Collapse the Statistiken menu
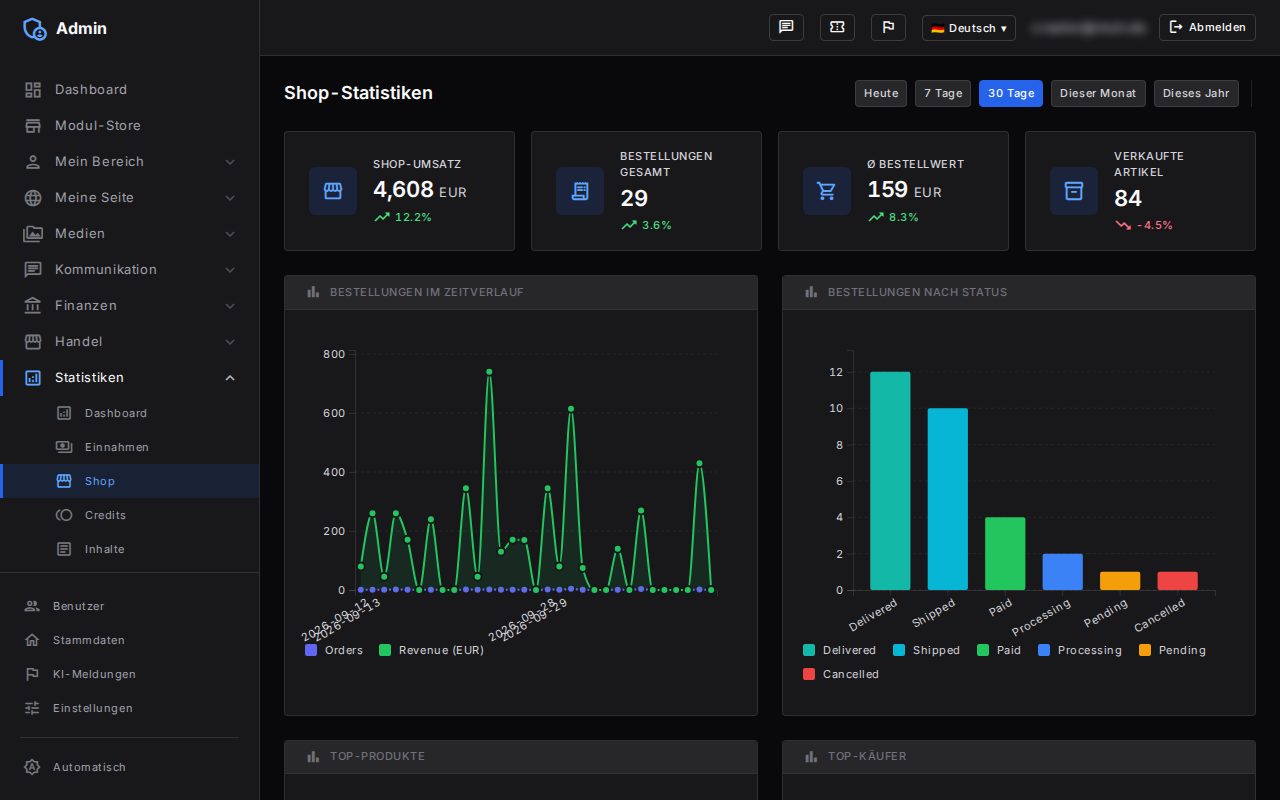Screen dimensions: 1280x800 (x=130, y=377)
